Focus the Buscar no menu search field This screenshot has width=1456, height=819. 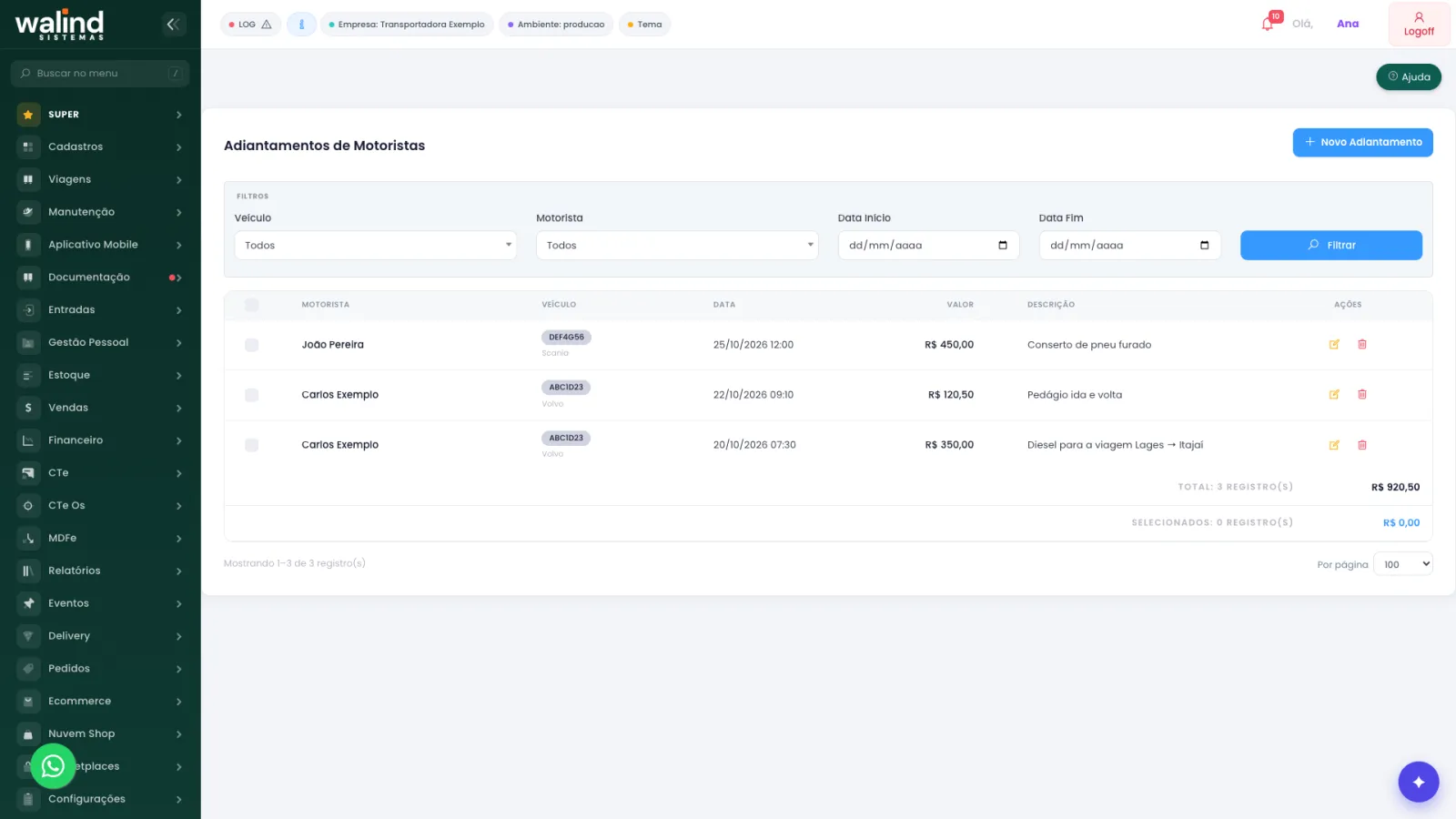[x=100, y=74]
